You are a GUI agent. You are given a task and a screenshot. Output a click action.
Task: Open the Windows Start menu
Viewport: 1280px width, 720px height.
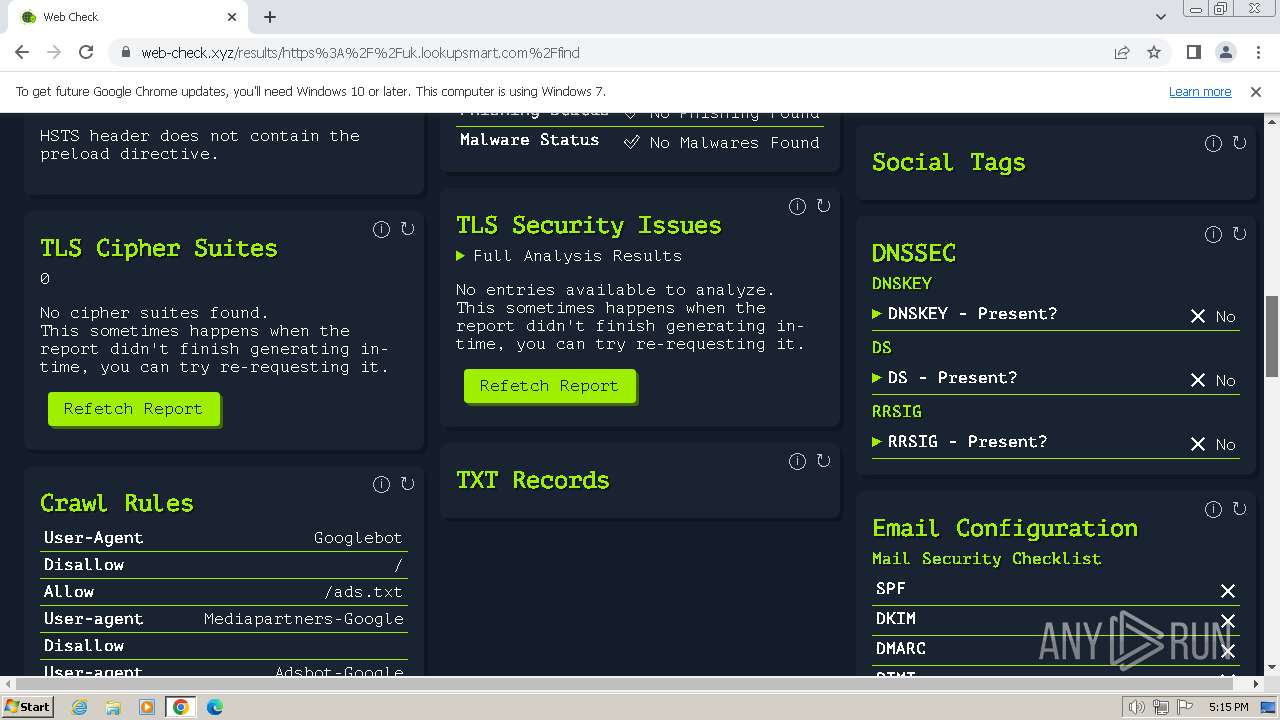pos(27,707)
